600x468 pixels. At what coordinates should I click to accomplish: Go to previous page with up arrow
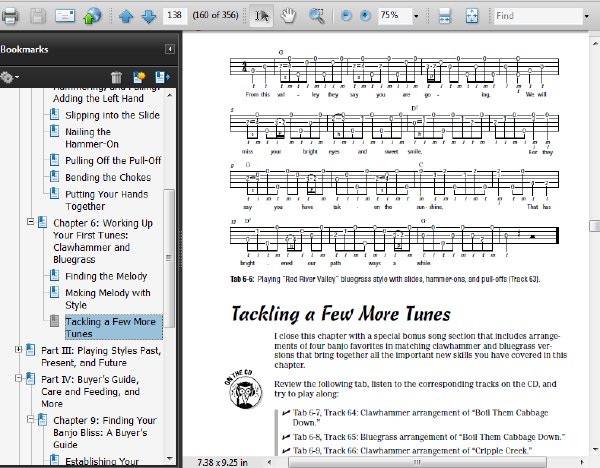(126, 16)
